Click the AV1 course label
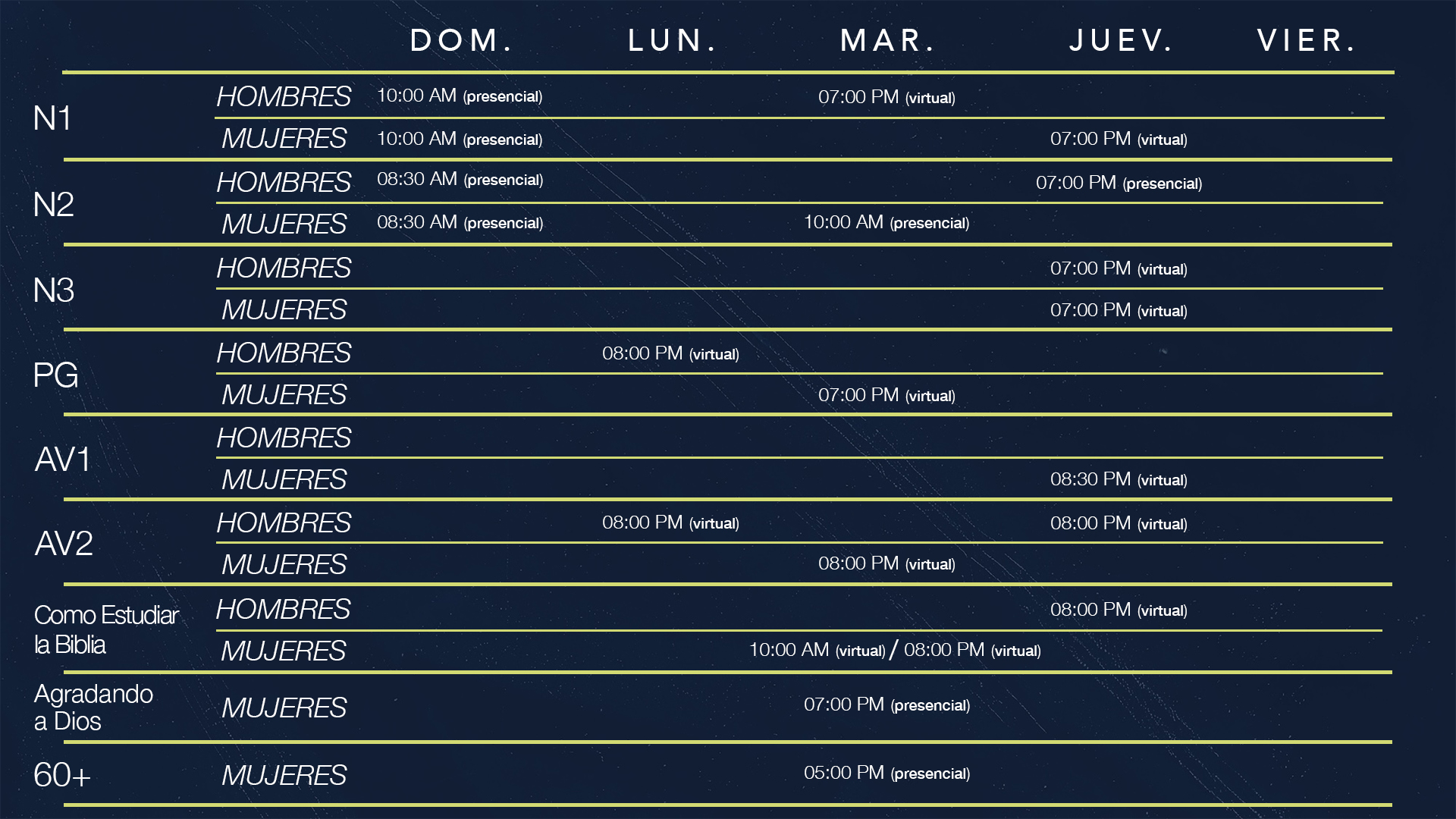The image size is (1456, 819). [x=63, y=460]
